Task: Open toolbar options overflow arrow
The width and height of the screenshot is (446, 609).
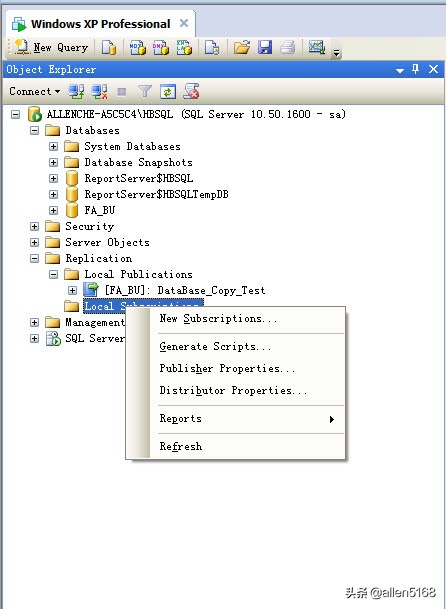Action: [337, 52]
